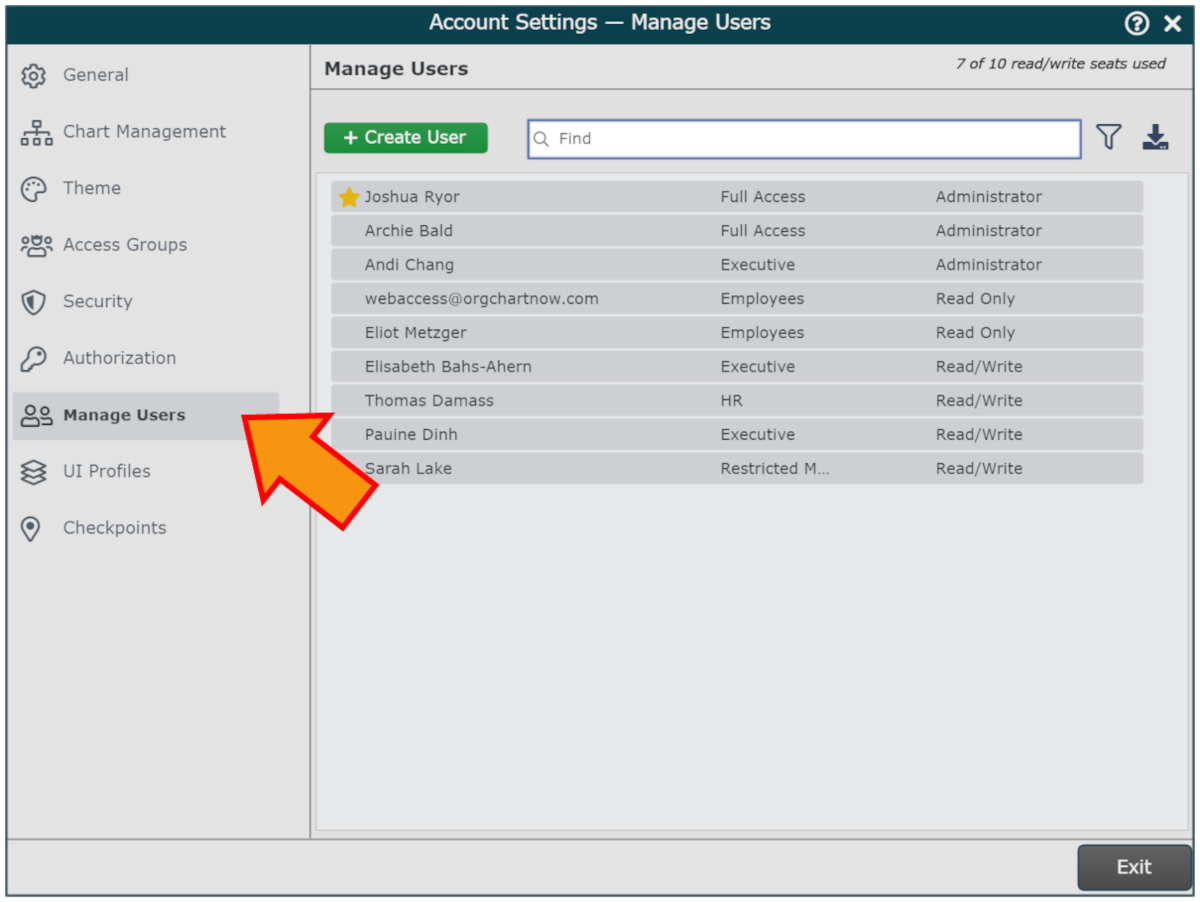Screen dimensions: 1200x902
Task: Select the webaccess@orgchartnow.com user row
Action: [x=736, y=299]
